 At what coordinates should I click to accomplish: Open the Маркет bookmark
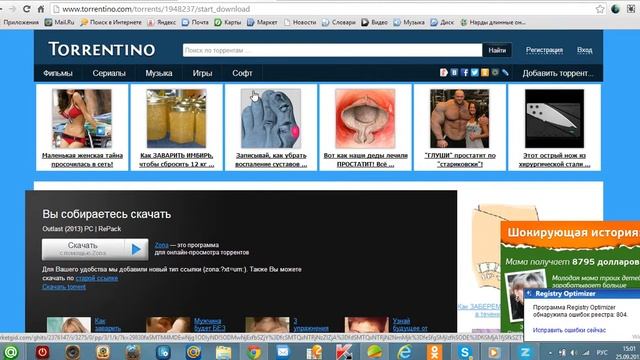[262, 22]
